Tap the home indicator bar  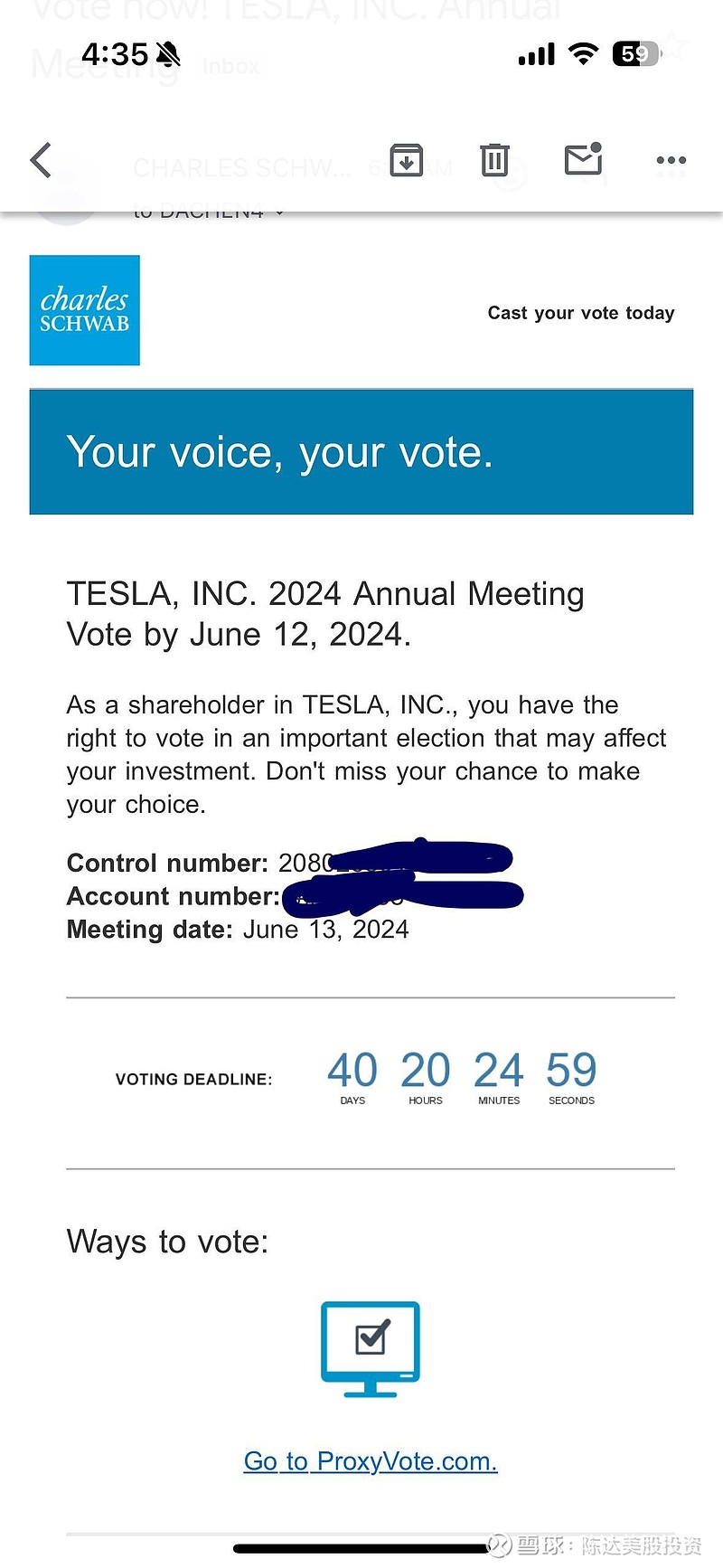click(361, 1548)
